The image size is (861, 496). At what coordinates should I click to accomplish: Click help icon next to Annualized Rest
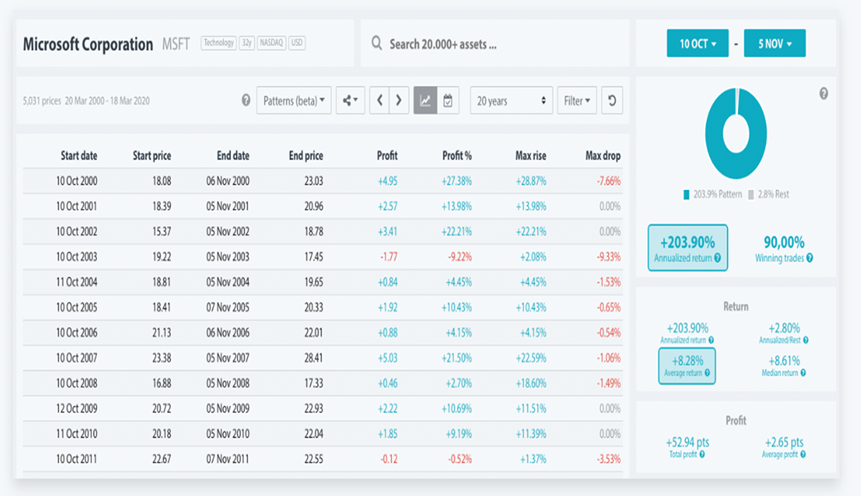click(x=806, y=341)
